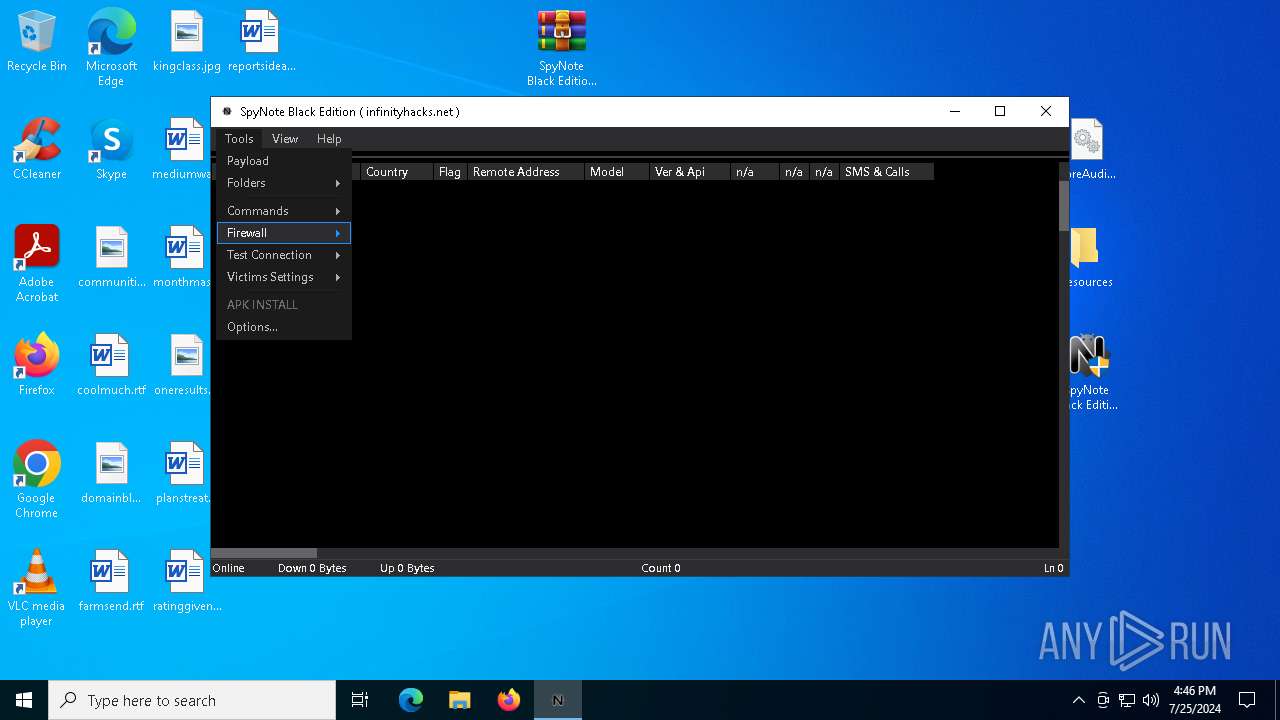1280x720 pixels.
Task: Click the horizontal scrollbar thumb in SpyNote
Action: click(x=264, y=553)
